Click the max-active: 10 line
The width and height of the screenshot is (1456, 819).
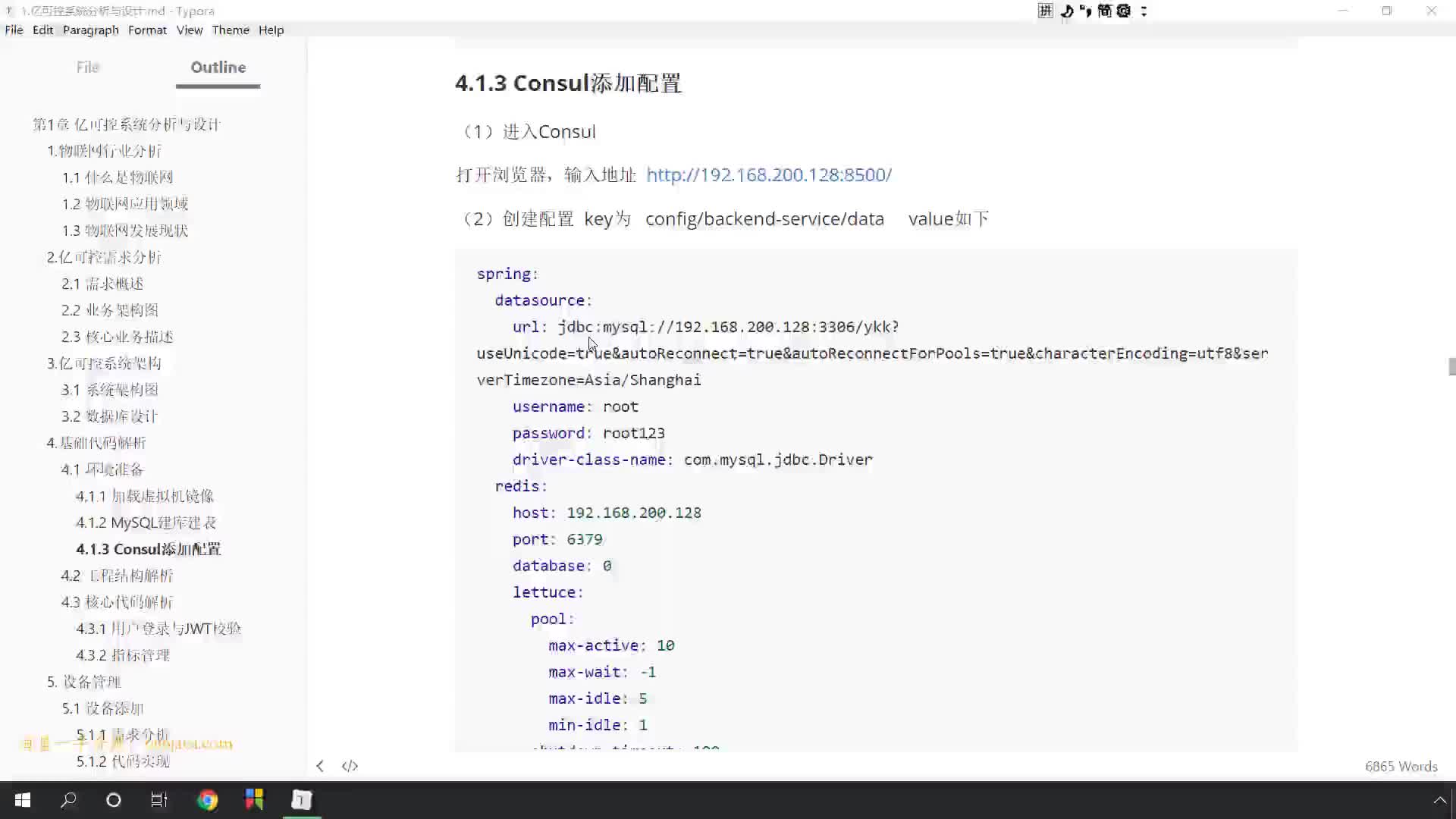coord(611,645)
